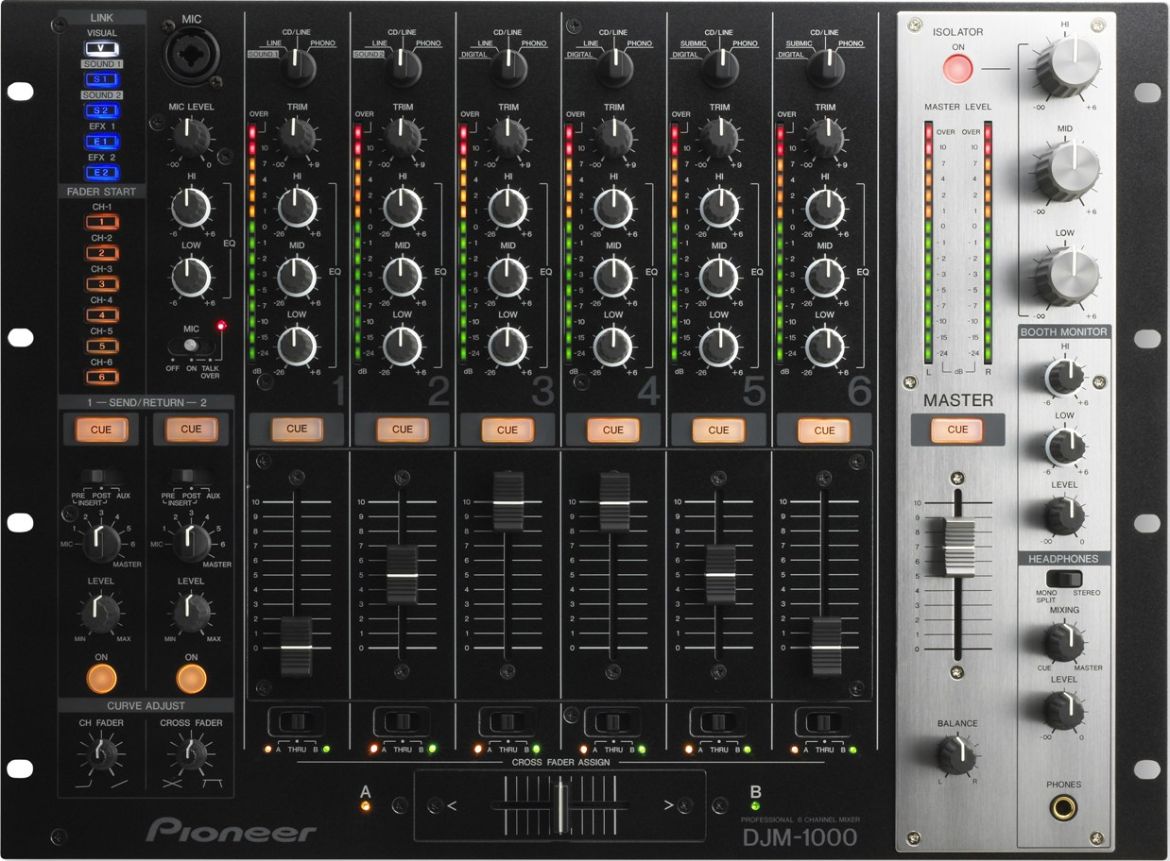The width and height of the screenshot is (1170, 861).
Task: Click the master BALANCE knob
Action: click(x=957, y=754)
